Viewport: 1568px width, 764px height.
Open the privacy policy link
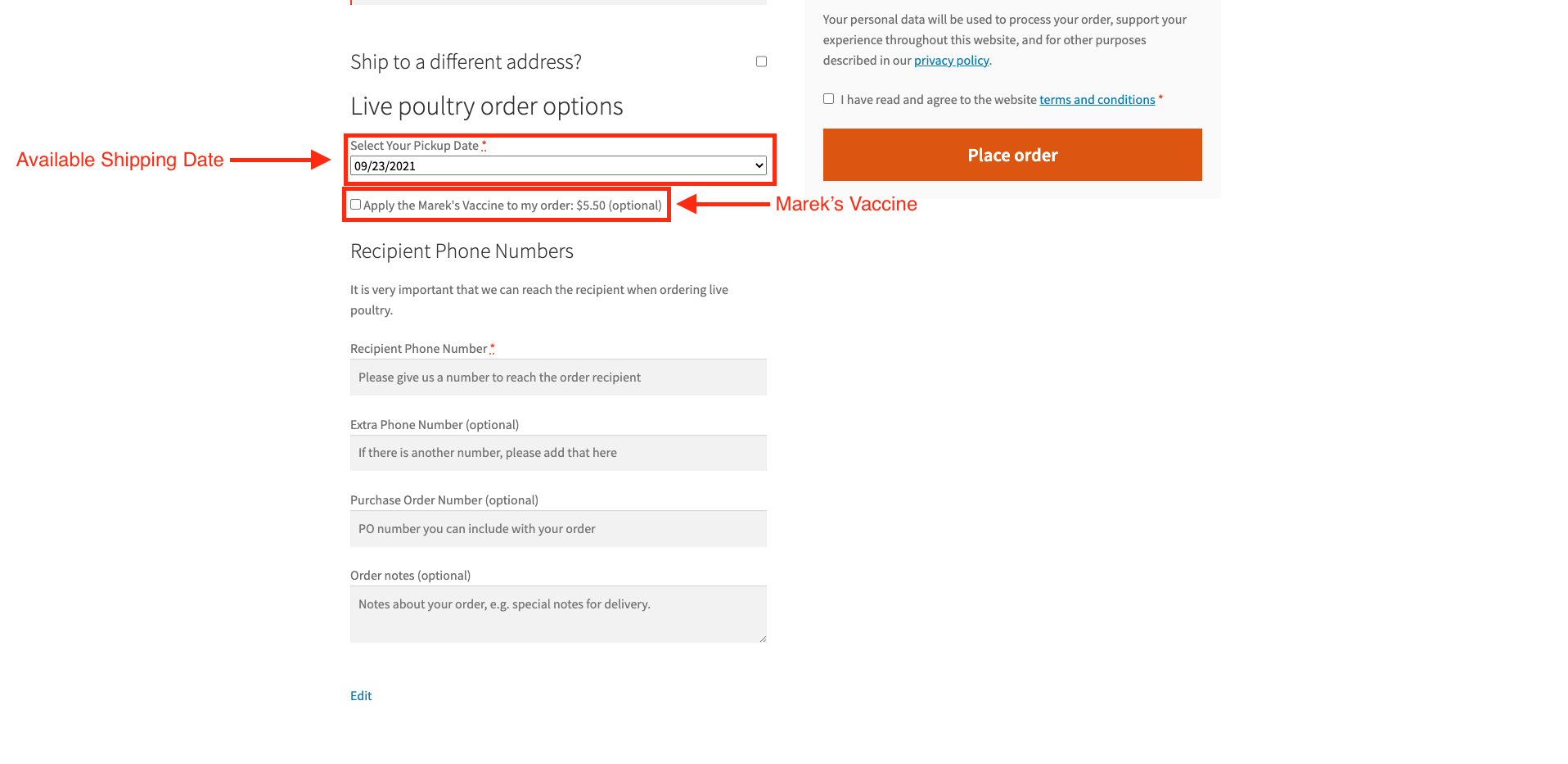(x=951, y=61)
